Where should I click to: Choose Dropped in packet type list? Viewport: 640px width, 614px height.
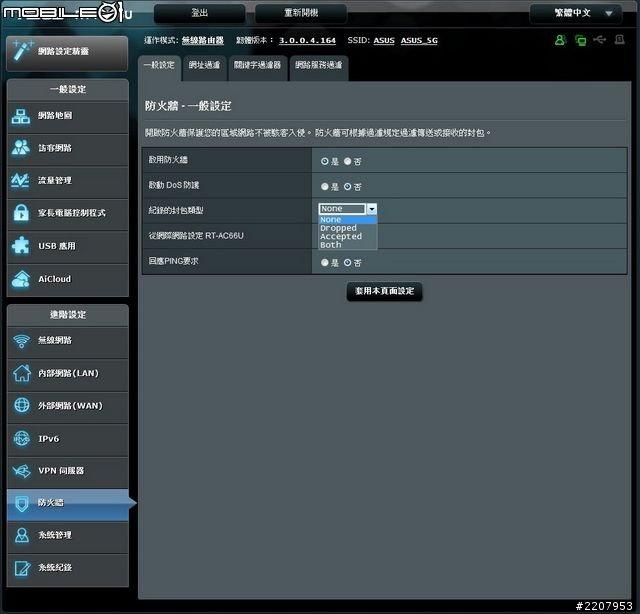tap(338, 228)
